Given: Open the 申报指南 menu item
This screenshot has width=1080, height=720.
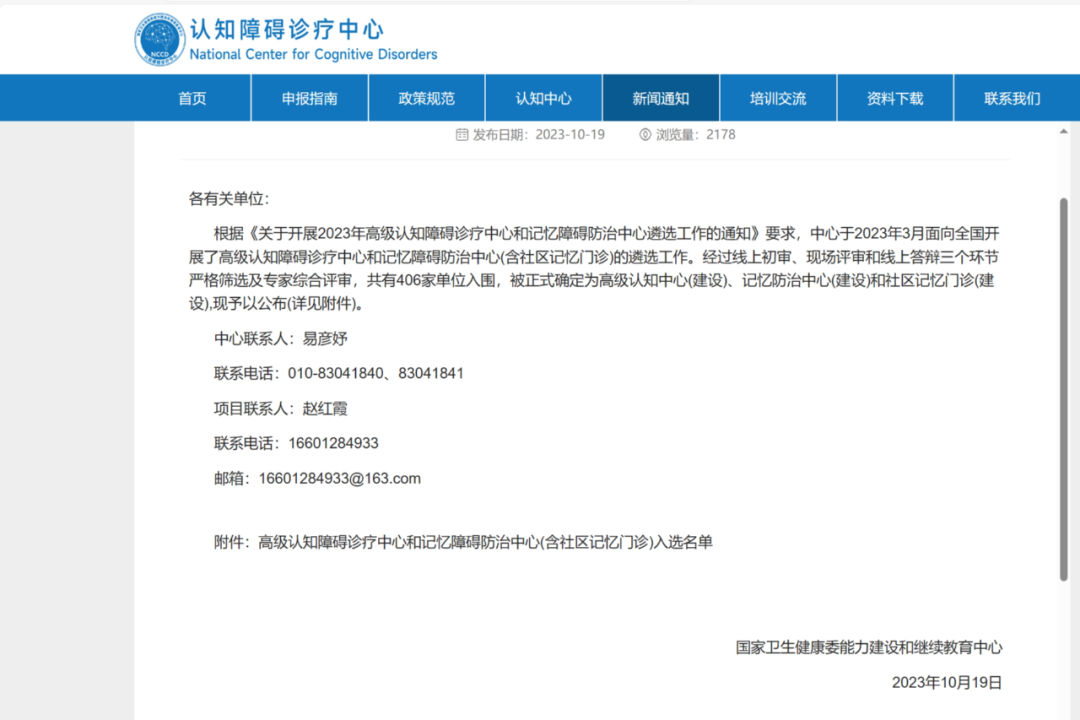Looking at the screenshot, I should [310, 99].
